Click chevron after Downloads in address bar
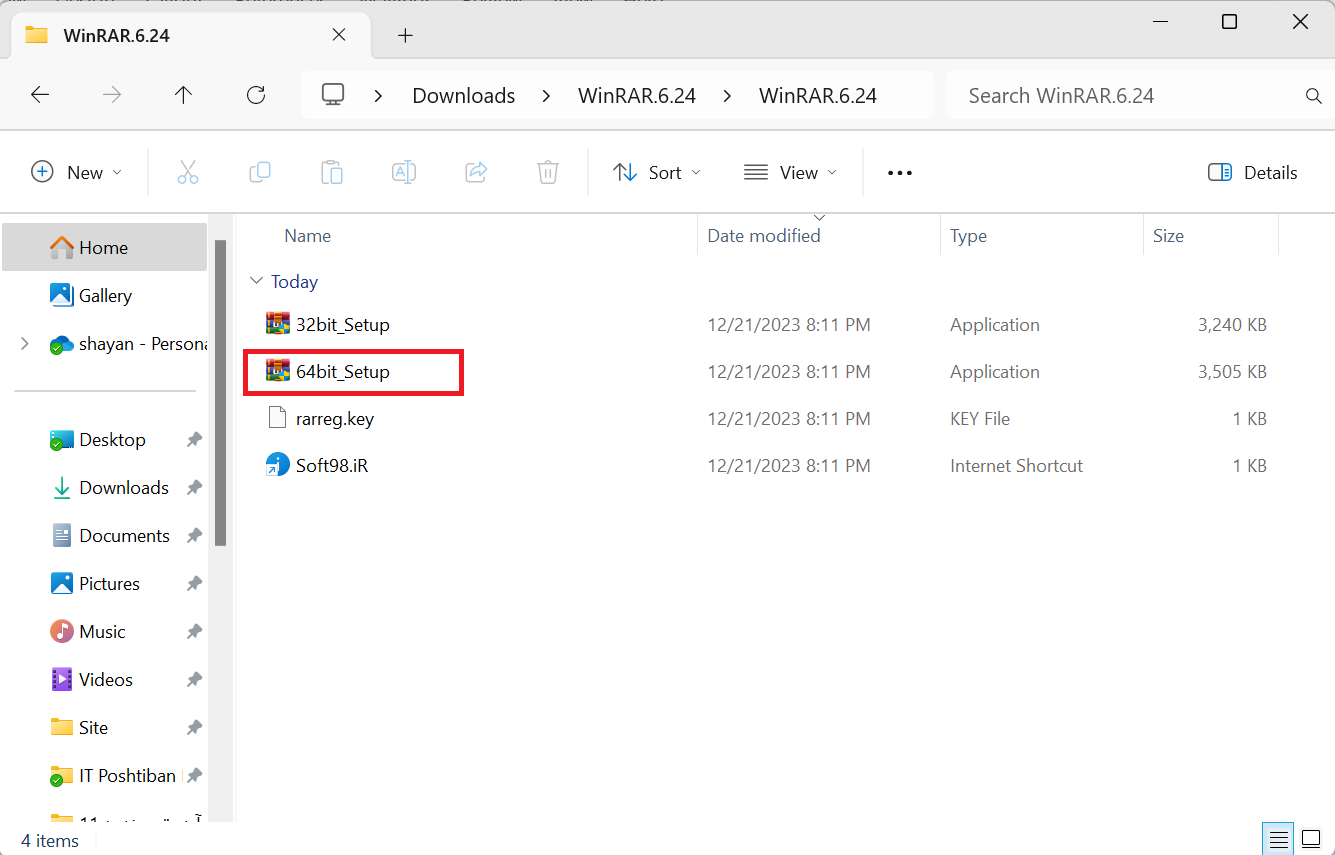The height and width of the screenshot is (855, 1335). tap(546, 96)
